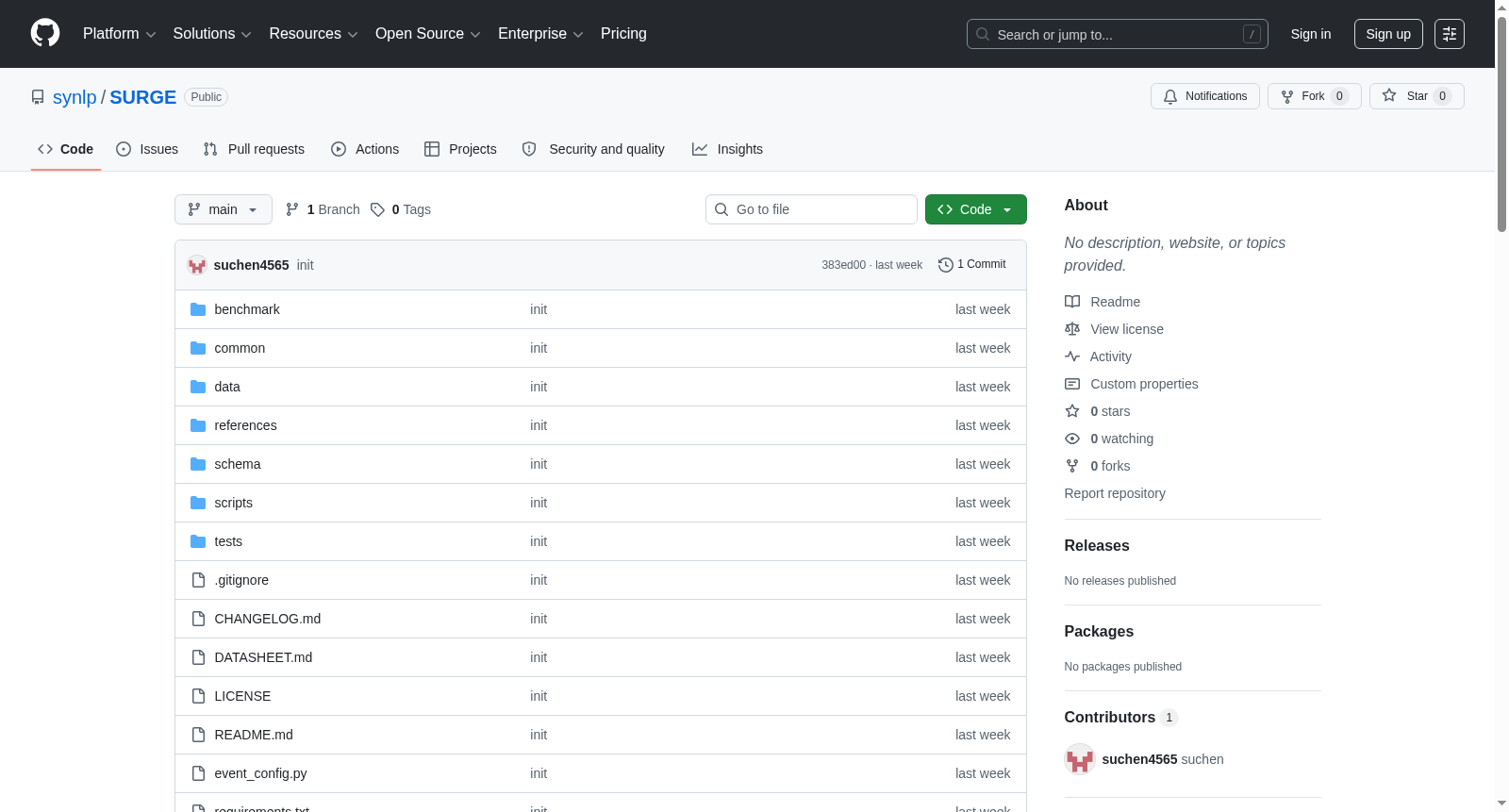The width and height of the screenshot is (1509, 812).
Task: Switch to the Projects tab
Action: [x=460, y=149]
